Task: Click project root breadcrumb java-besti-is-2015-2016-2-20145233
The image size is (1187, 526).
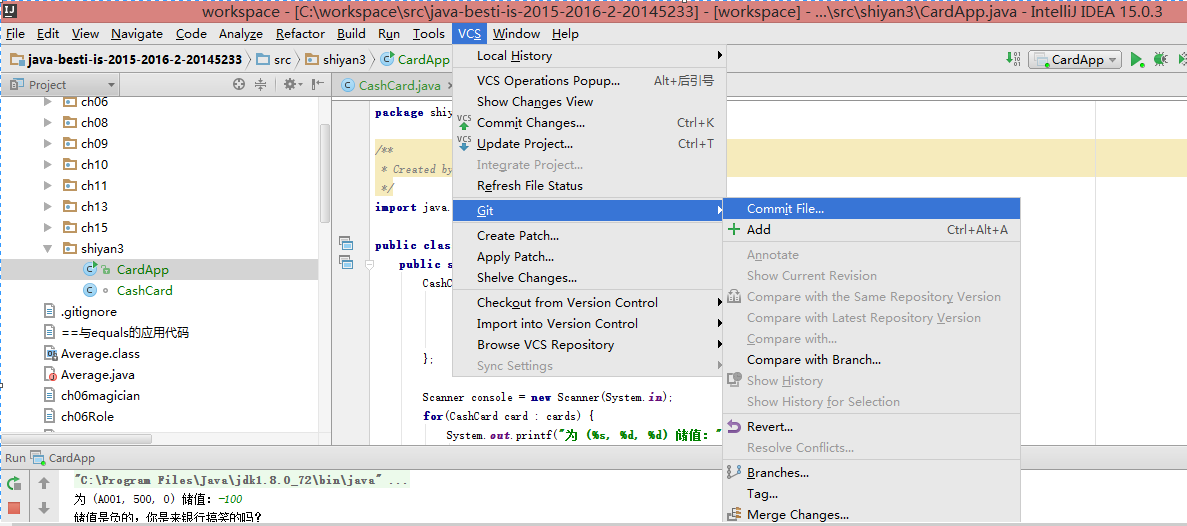Action: 127,59
